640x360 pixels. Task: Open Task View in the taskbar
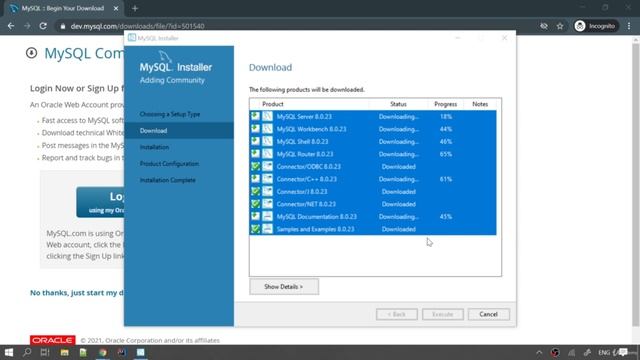(x=45, y=352)
